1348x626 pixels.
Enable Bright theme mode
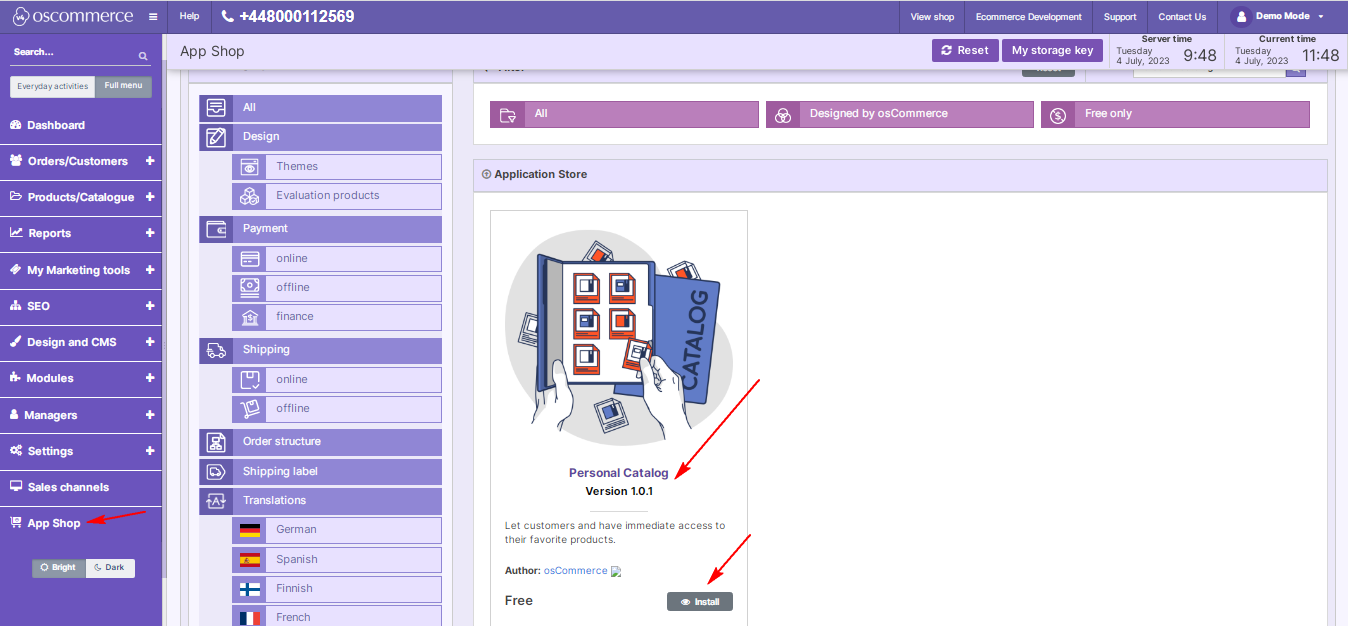(x=59, y=568)
